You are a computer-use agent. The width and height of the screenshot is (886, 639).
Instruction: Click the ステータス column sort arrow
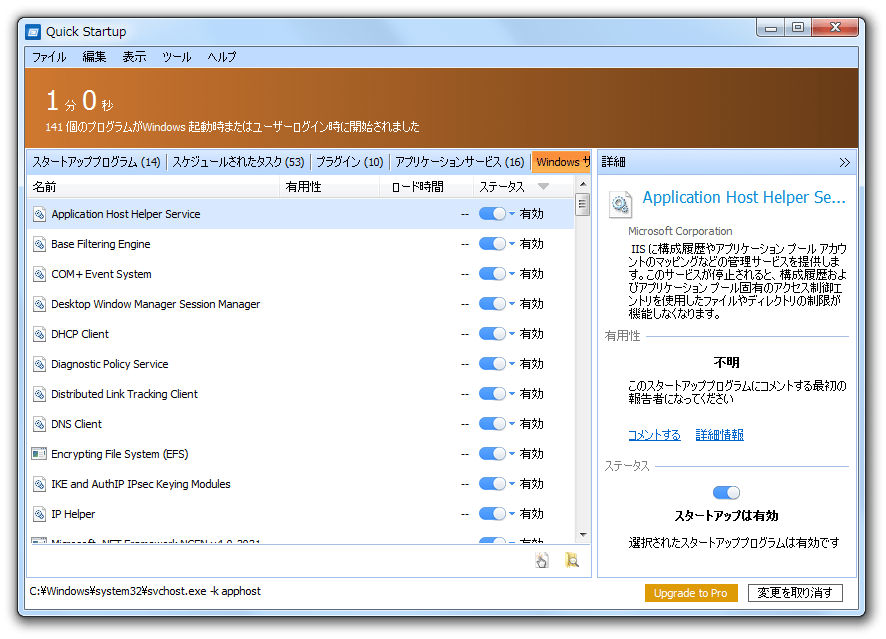[x=543, y=186]
